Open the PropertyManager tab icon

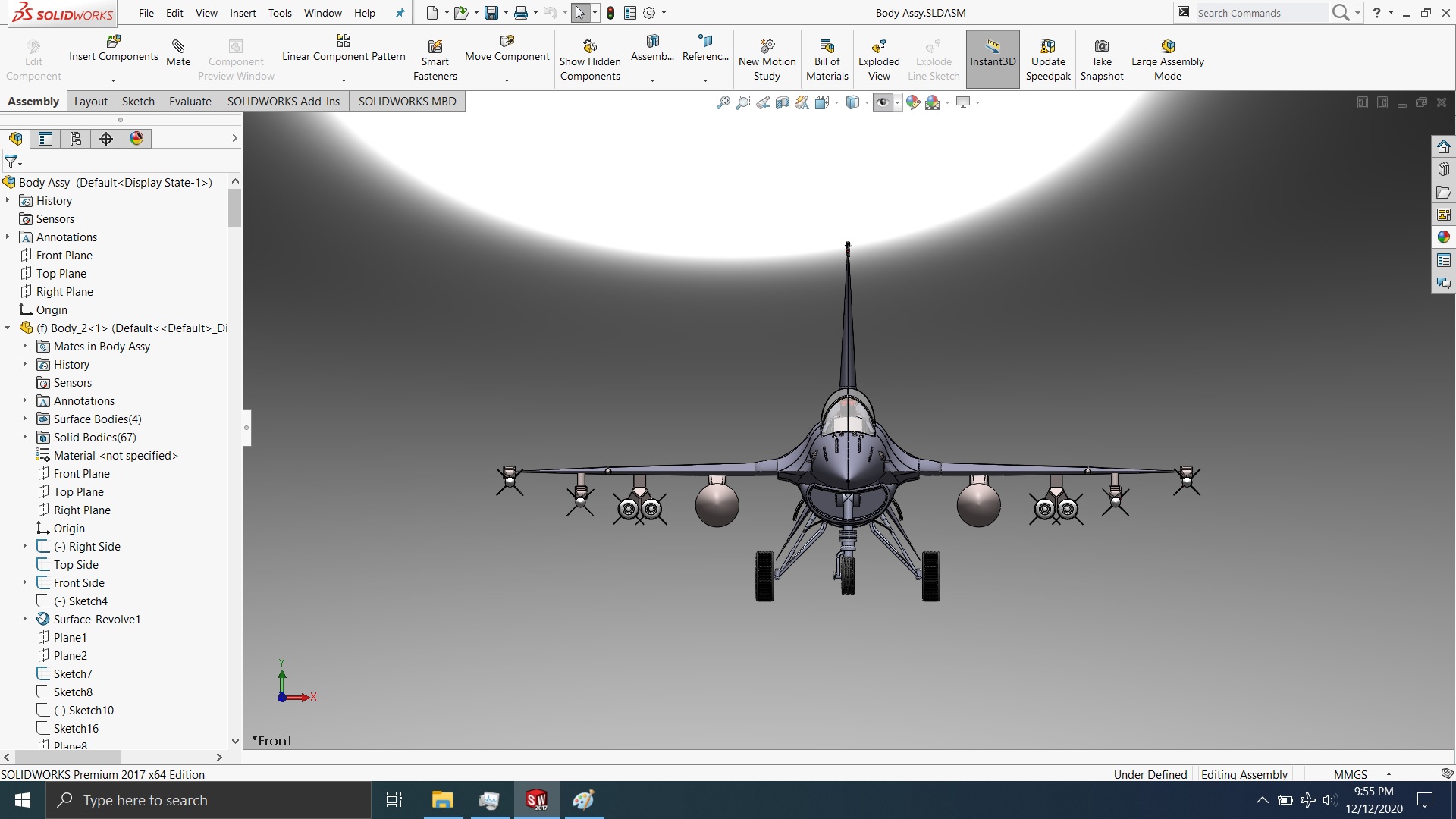pyautogui.click(x=45, y=139)
